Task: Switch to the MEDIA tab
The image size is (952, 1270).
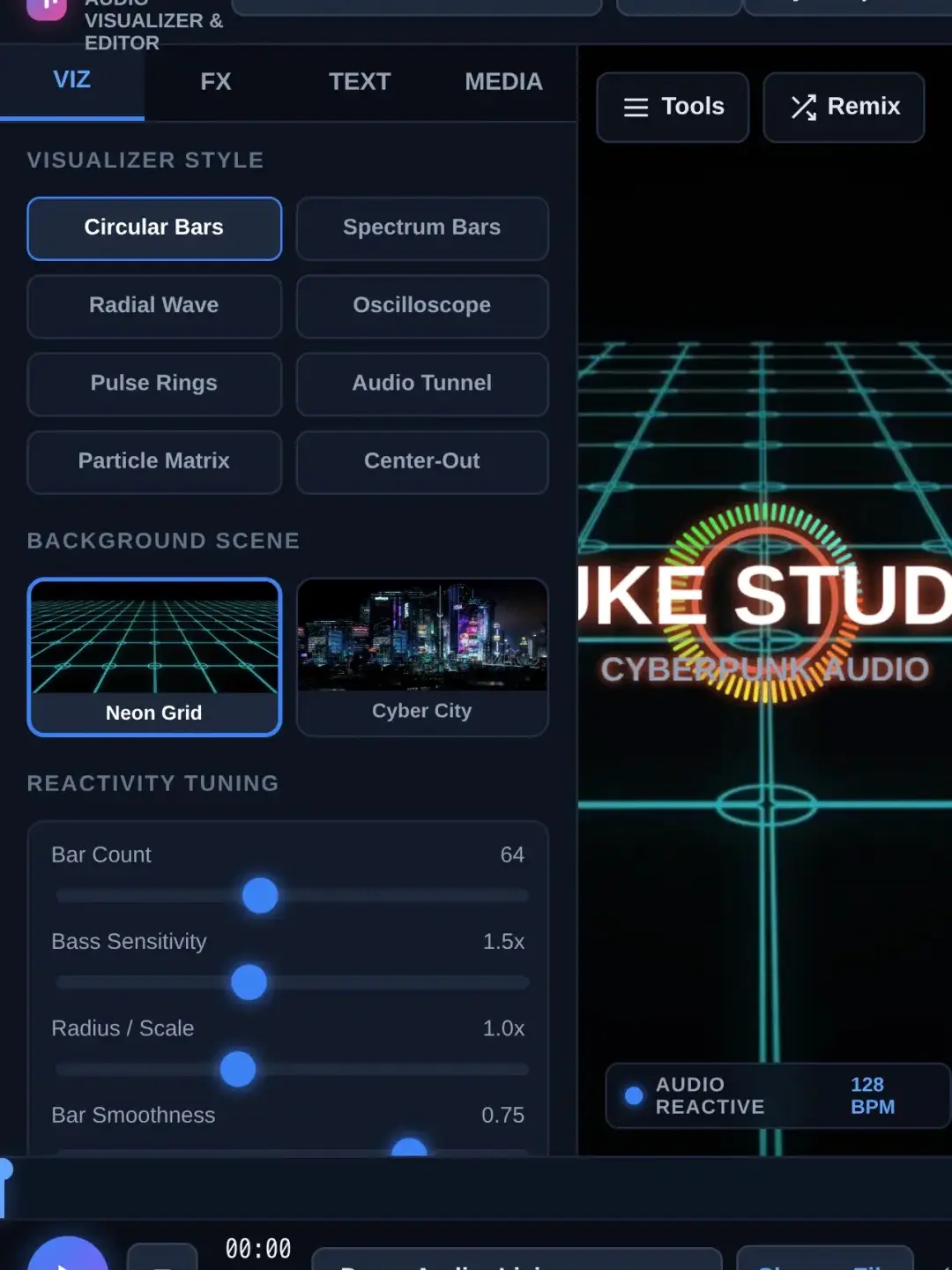Action: (503, 82)
